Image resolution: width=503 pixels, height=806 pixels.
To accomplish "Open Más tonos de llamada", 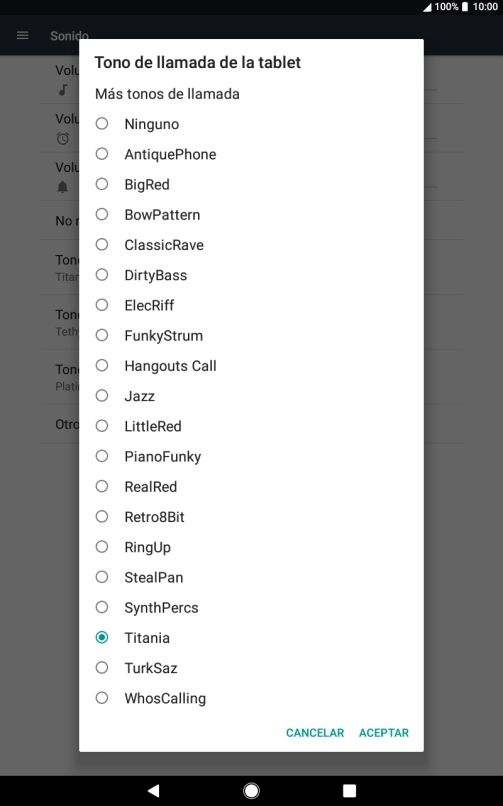I will (167, 94).
